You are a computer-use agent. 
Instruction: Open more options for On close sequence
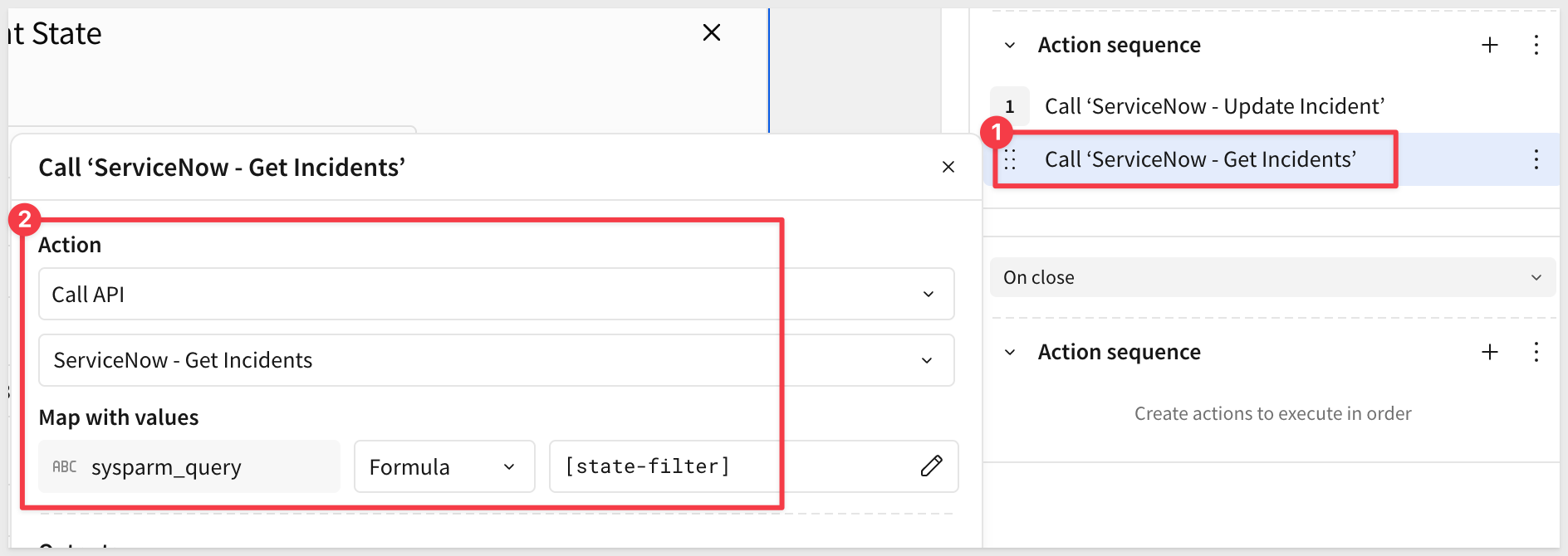(x=1536, y=352)
